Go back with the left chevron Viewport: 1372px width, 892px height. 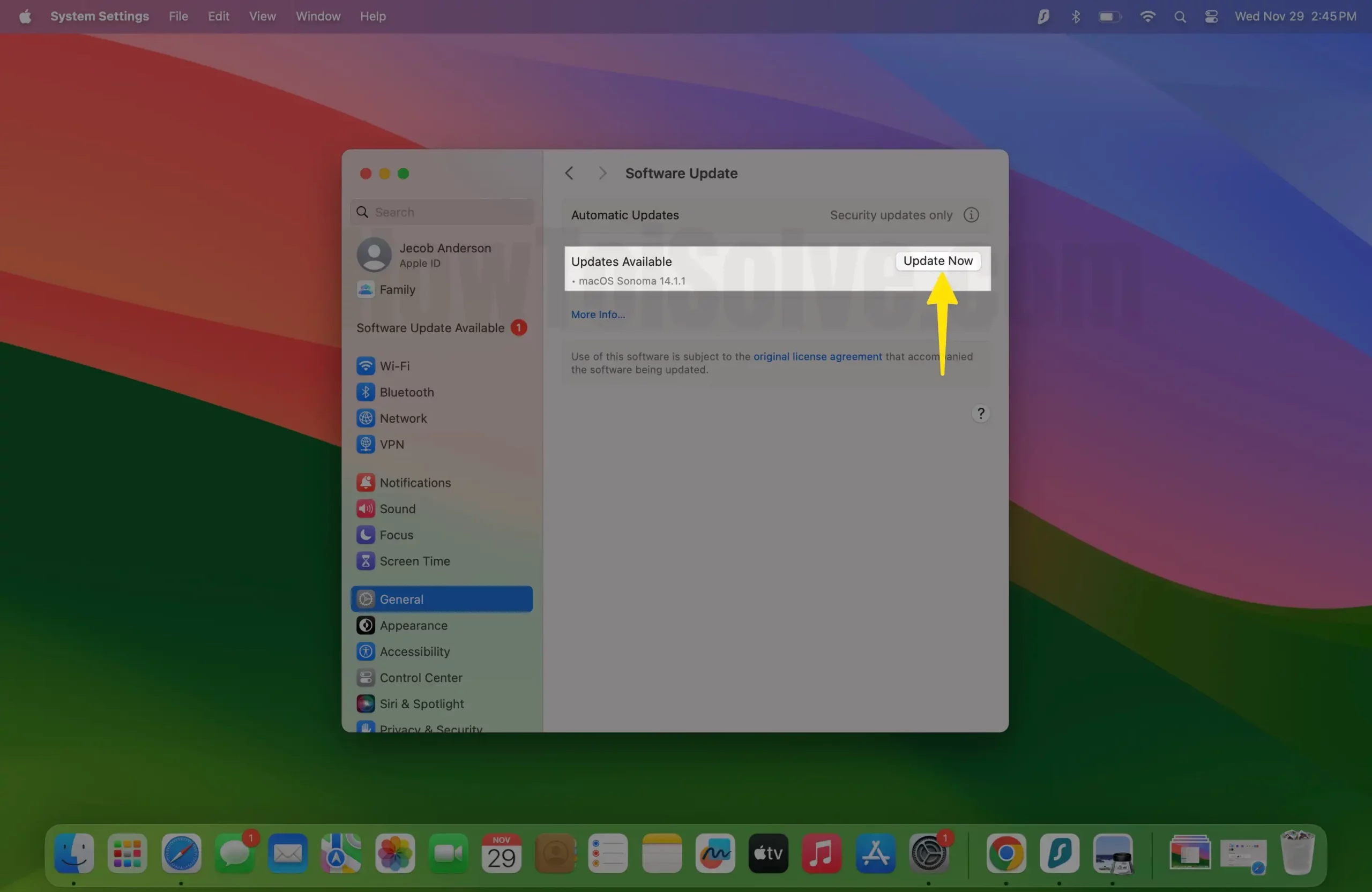(569, 174)
